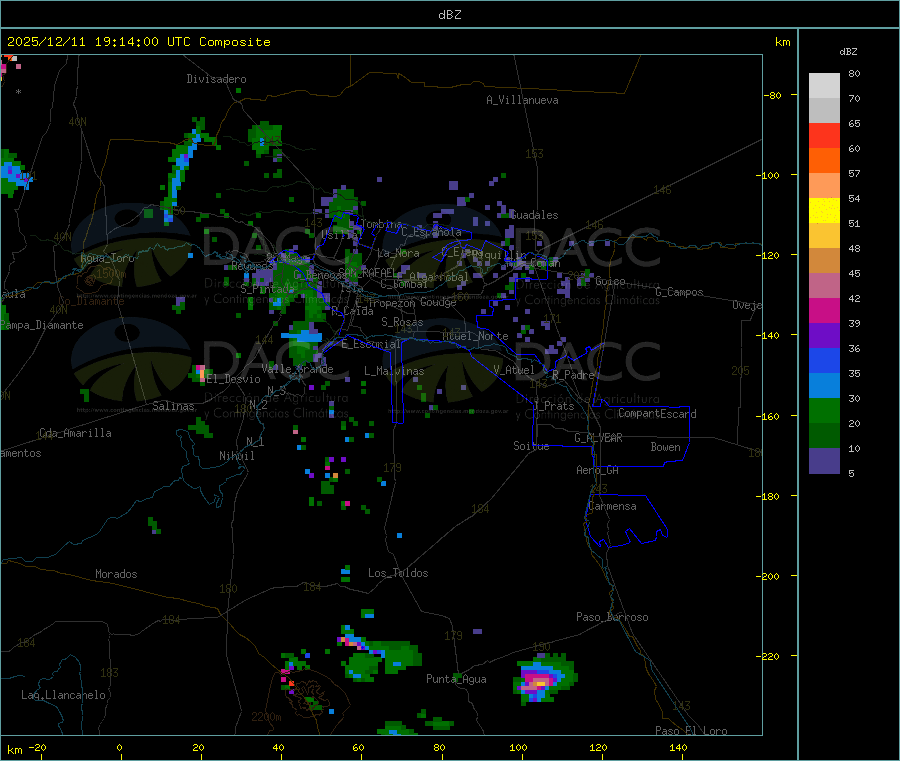Screen dimensions: 900x761
Task: Click the 0 km horizontal axis tick
Action: (119, 748)
